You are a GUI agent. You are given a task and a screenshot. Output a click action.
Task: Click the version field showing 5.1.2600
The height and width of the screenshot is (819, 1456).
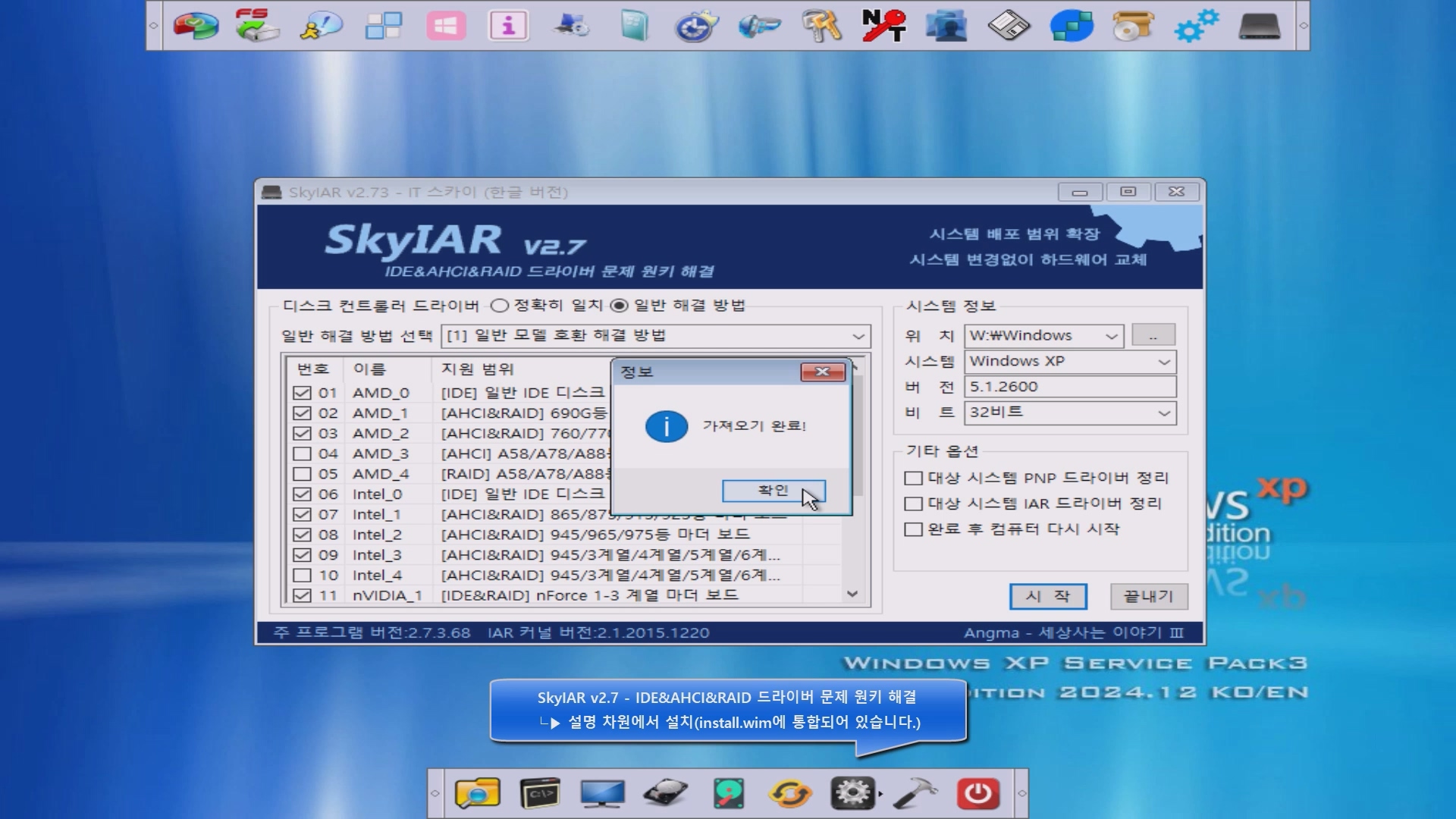tap(1069, 387)
